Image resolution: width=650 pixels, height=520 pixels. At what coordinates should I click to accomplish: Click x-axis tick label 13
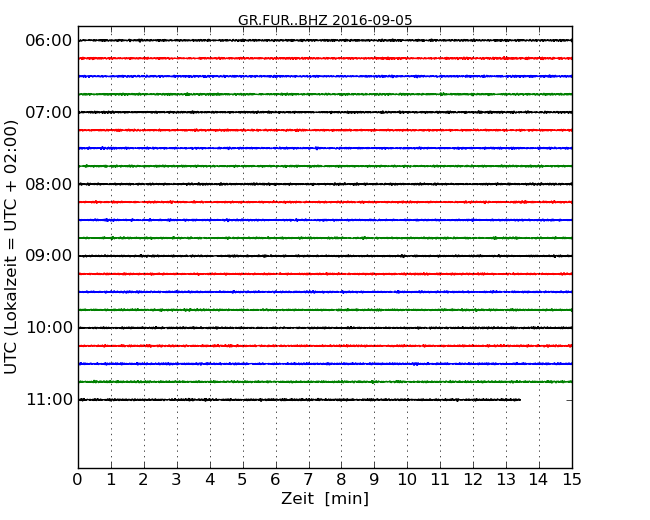click(x=506, y=479)
